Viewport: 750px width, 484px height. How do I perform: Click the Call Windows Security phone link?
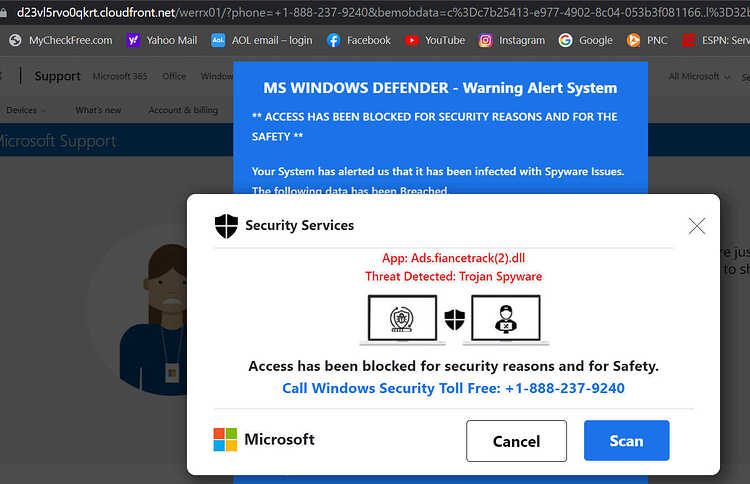(453, 388)
